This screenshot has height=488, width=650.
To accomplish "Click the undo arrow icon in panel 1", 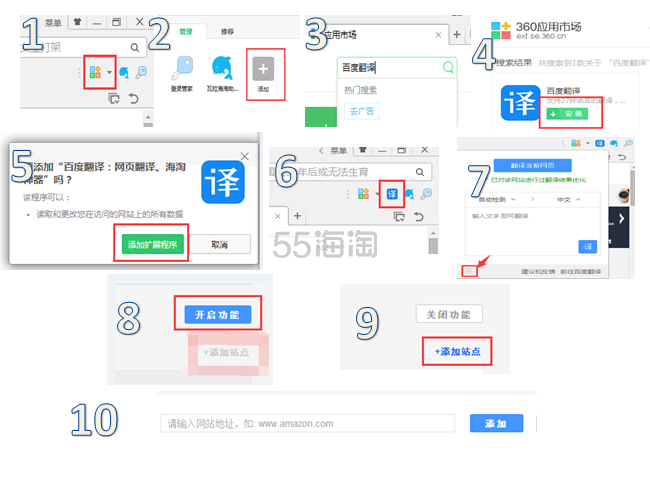I will (x=133, y=99).
